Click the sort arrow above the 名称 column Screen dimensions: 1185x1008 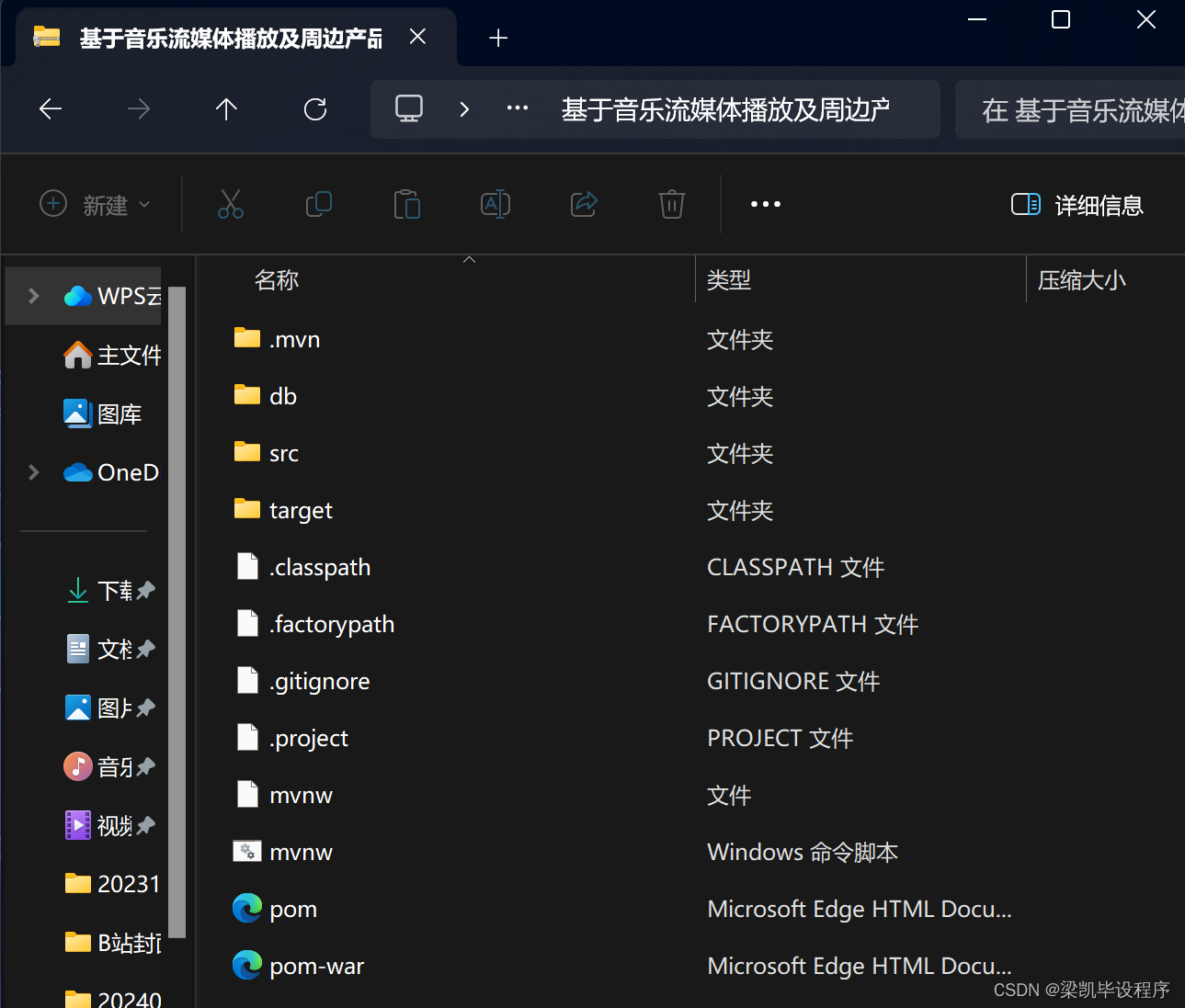(469, 260)
